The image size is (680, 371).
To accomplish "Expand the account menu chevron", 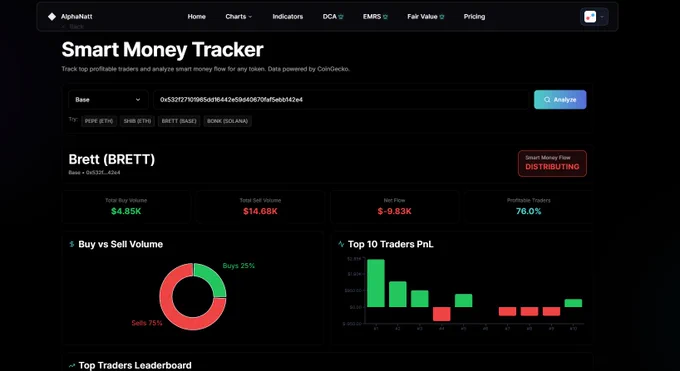I will [x=602, y=17].
